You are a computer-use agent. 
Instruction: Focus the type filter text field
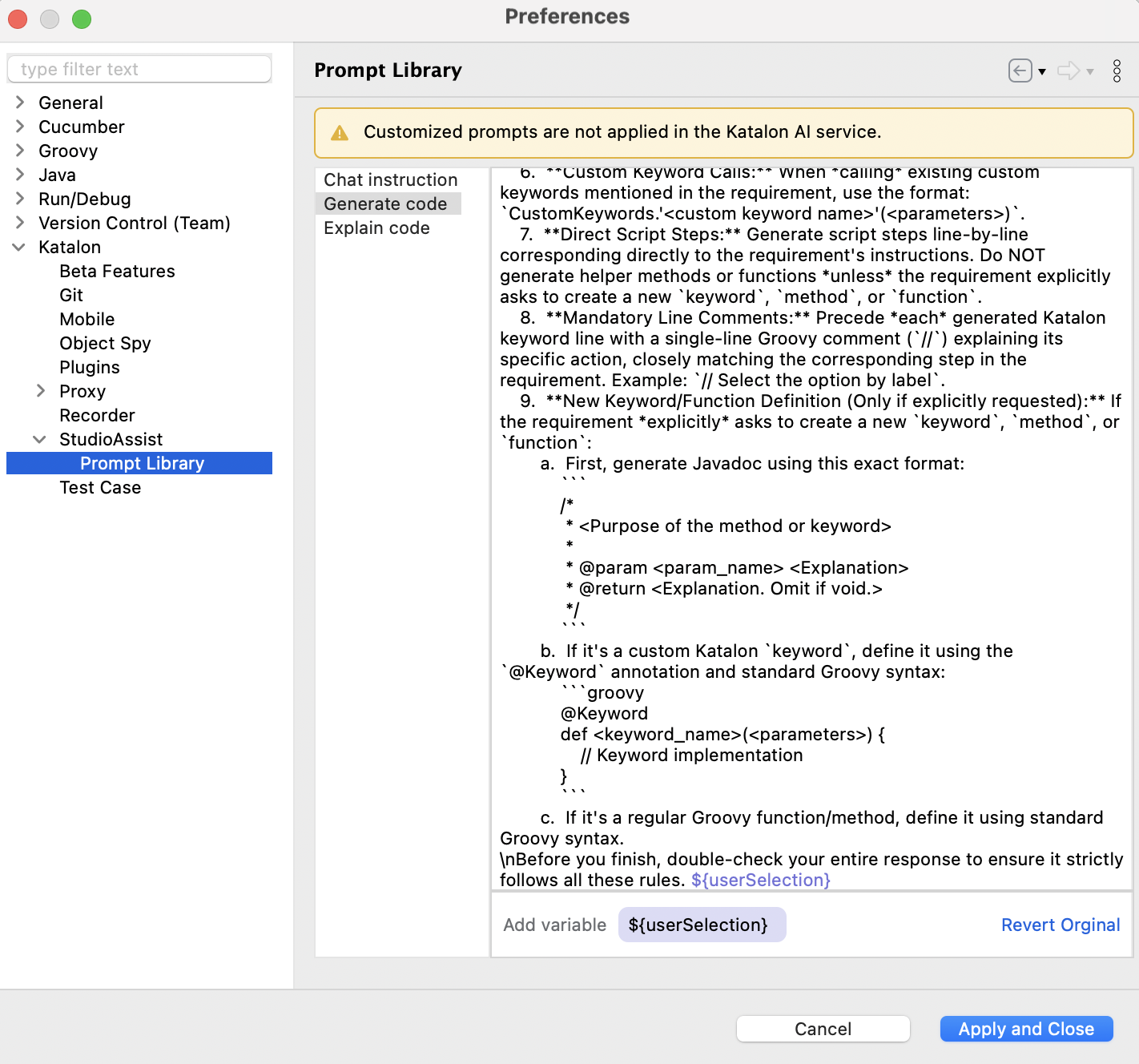[139, 69]
